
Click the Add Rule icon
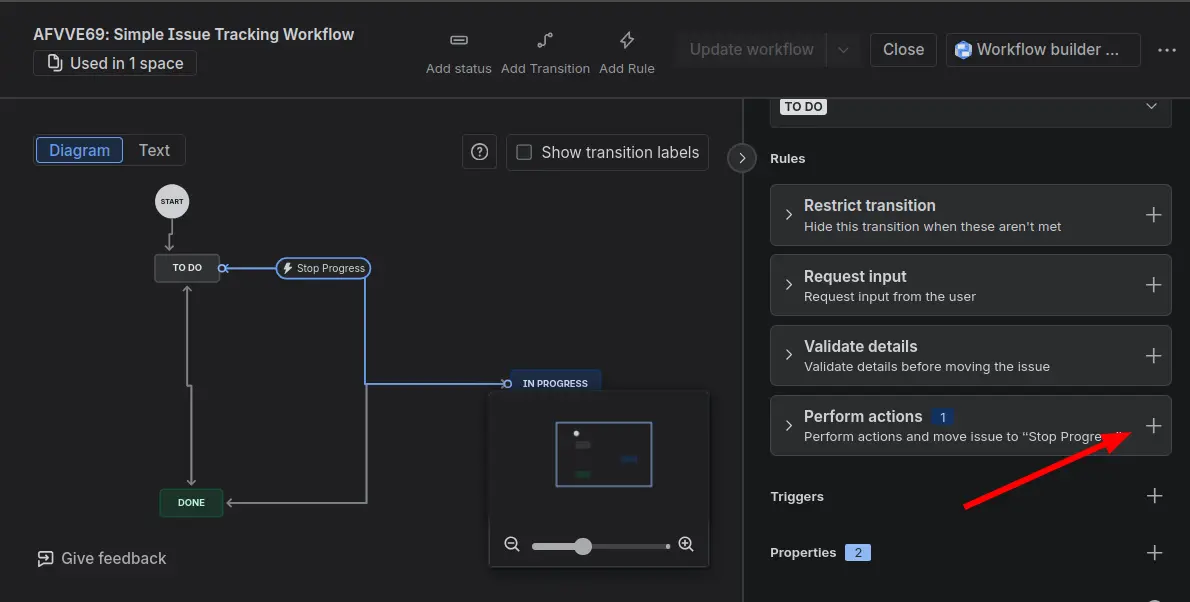[x=627, y=41]
